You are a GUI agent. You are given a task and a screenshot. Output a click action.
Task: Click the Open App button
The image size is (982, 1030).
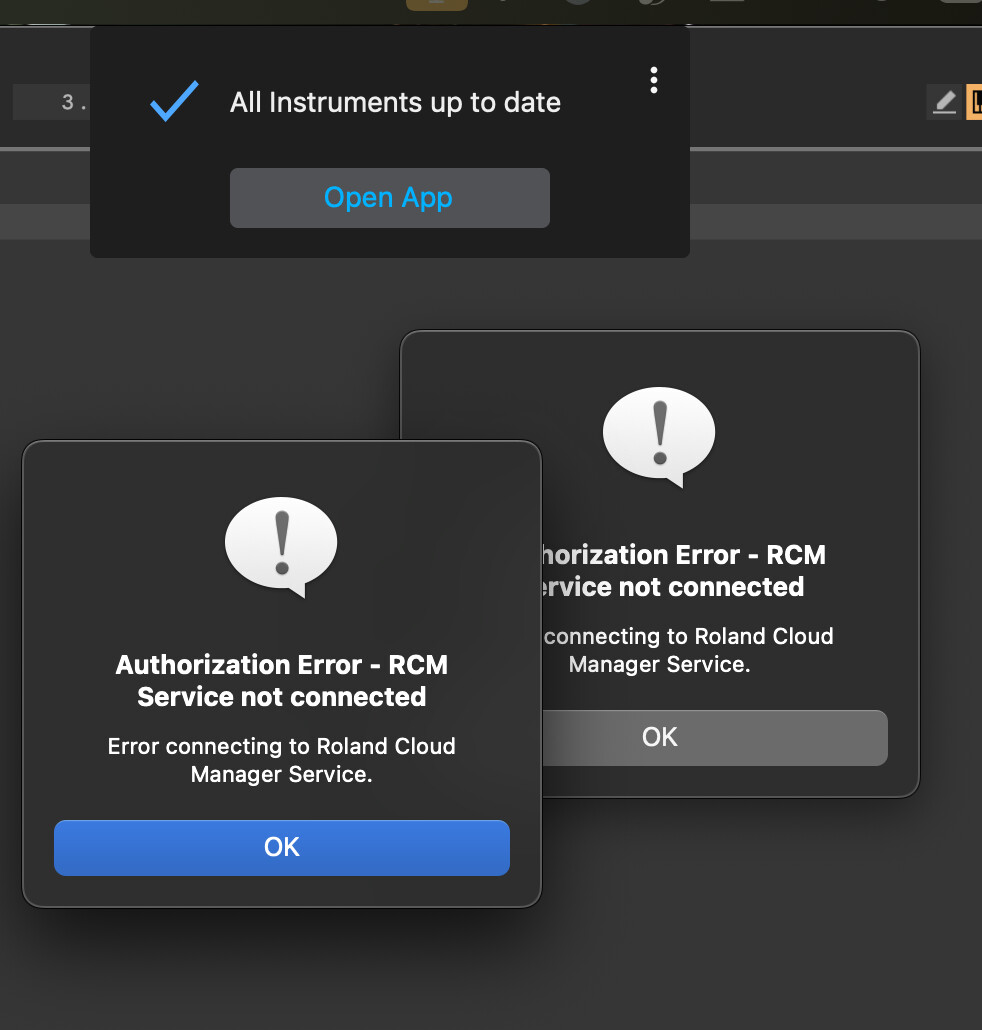coord(389,198)
